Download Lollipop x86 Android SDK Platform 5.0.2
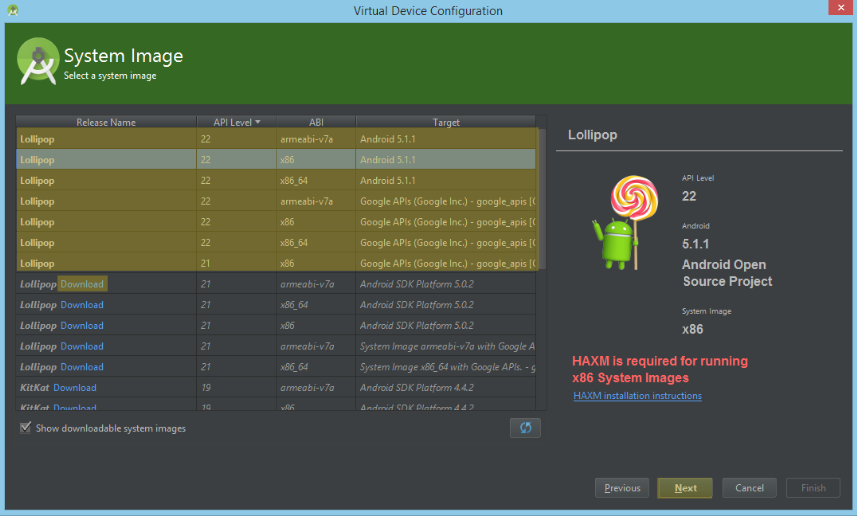 click(x=82, y=325)
